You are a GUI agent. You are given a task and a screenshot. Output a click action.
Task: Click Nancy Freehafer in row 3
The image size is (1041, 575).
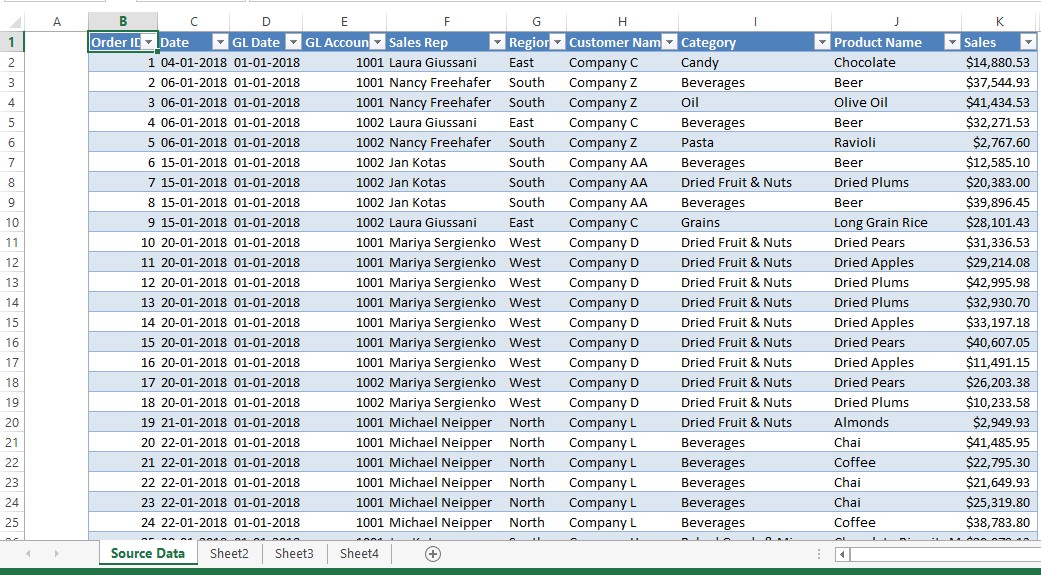(x=446, y=82)
